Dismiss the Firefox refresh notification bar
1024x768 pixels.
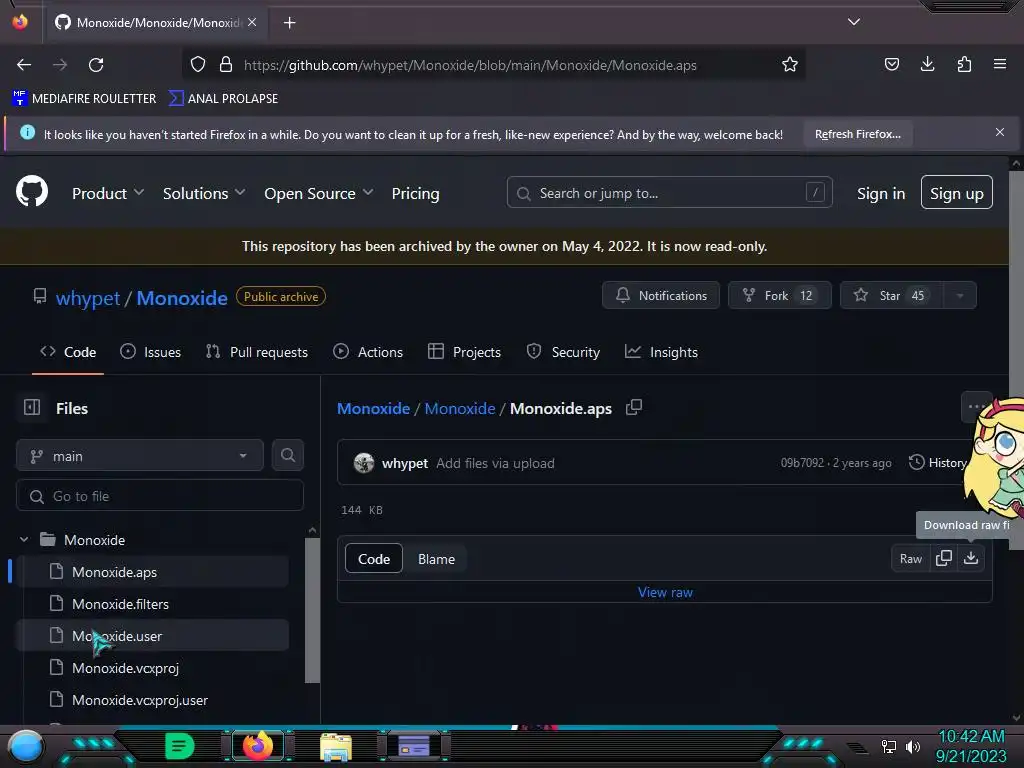point(999,133)
